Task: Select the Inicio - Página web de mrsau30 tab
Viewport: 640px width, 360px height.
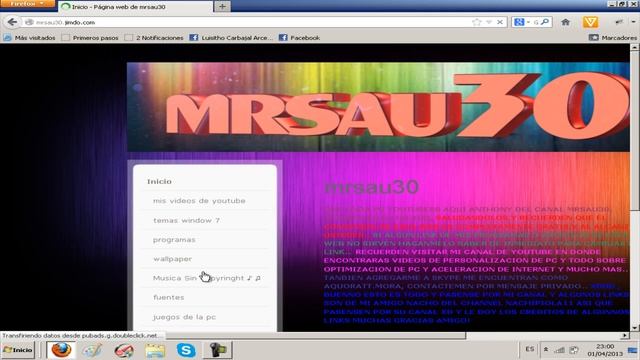Action: (136, 7)
